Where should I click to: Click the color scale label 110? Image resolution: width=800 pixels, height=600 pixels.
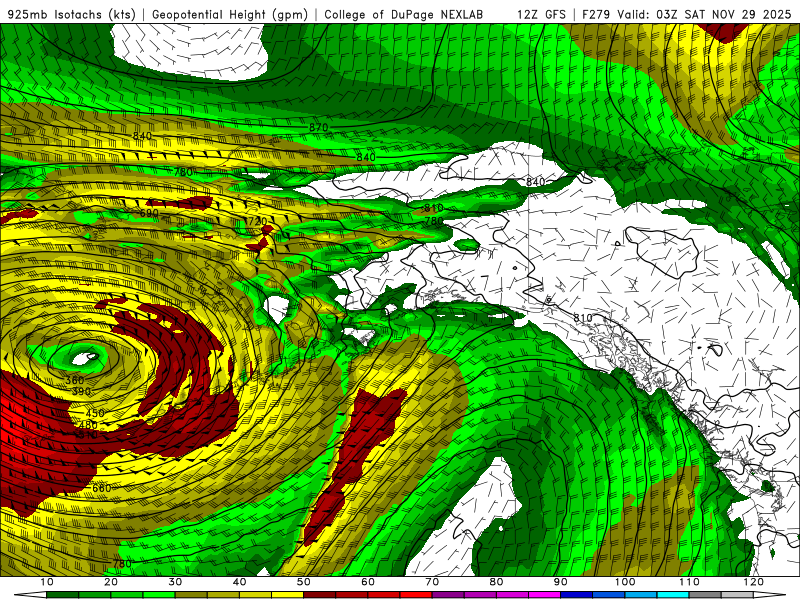point(689,582)
